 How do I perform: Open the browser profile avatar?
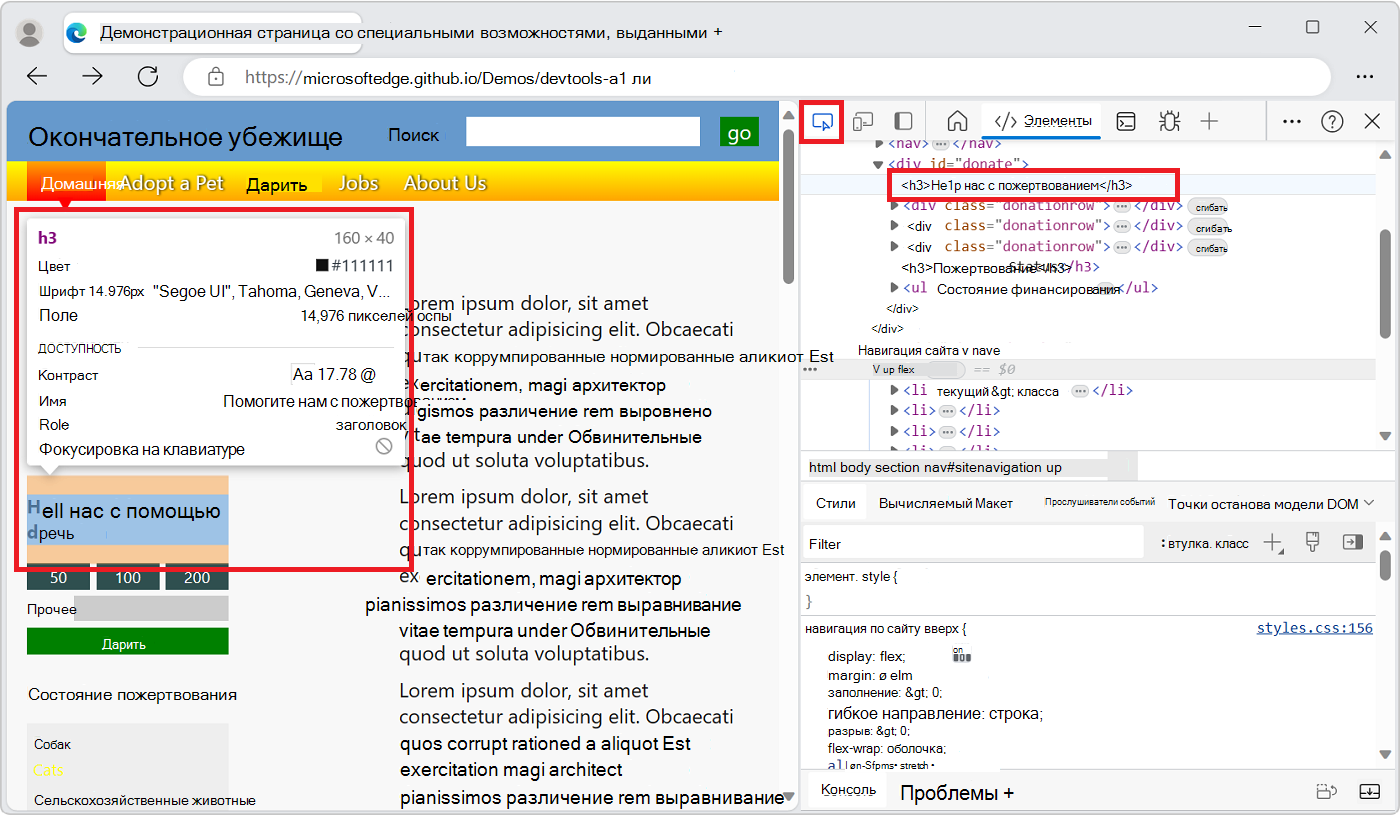pos(30,33)
